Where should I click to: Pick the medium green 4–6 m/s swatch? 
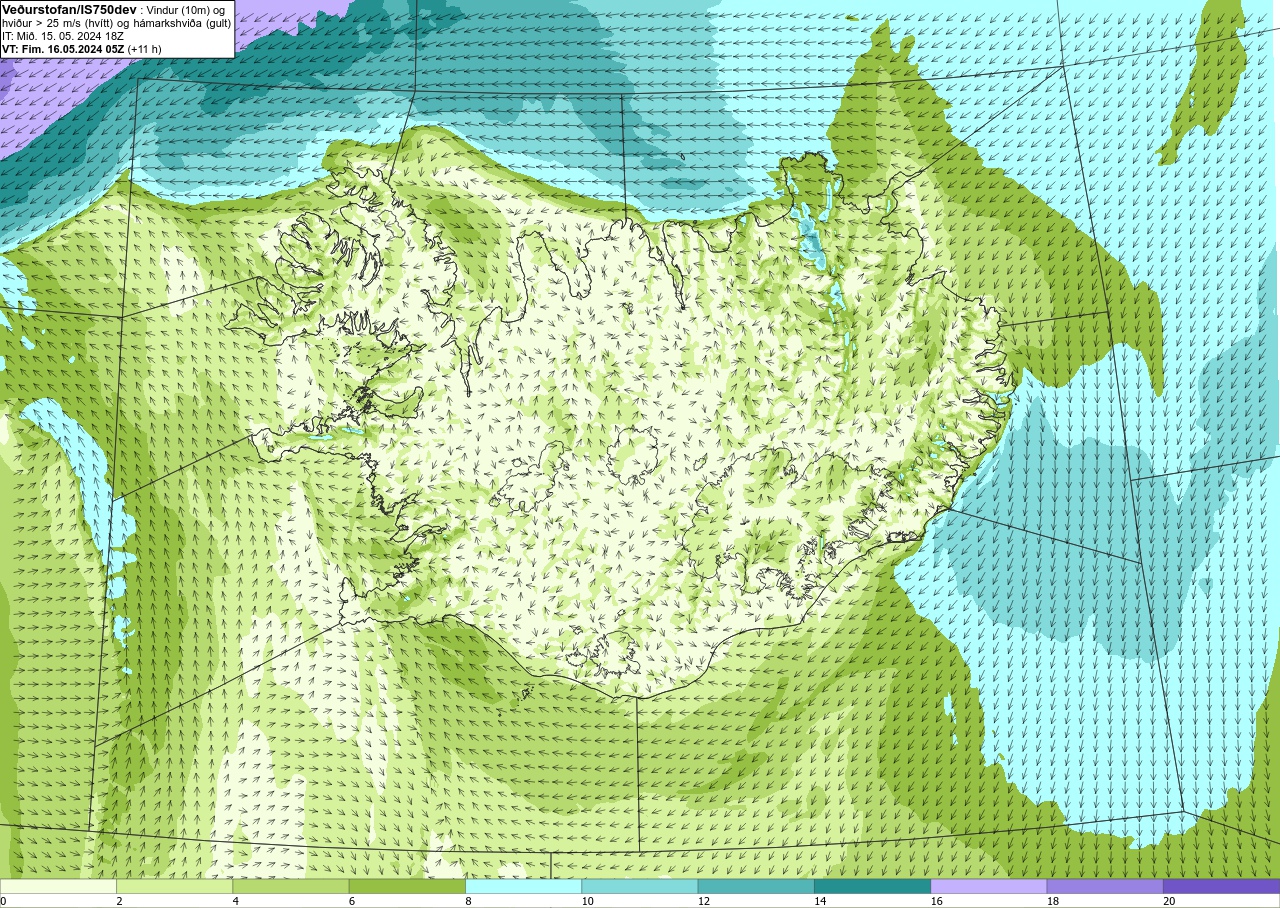point(291,886)
